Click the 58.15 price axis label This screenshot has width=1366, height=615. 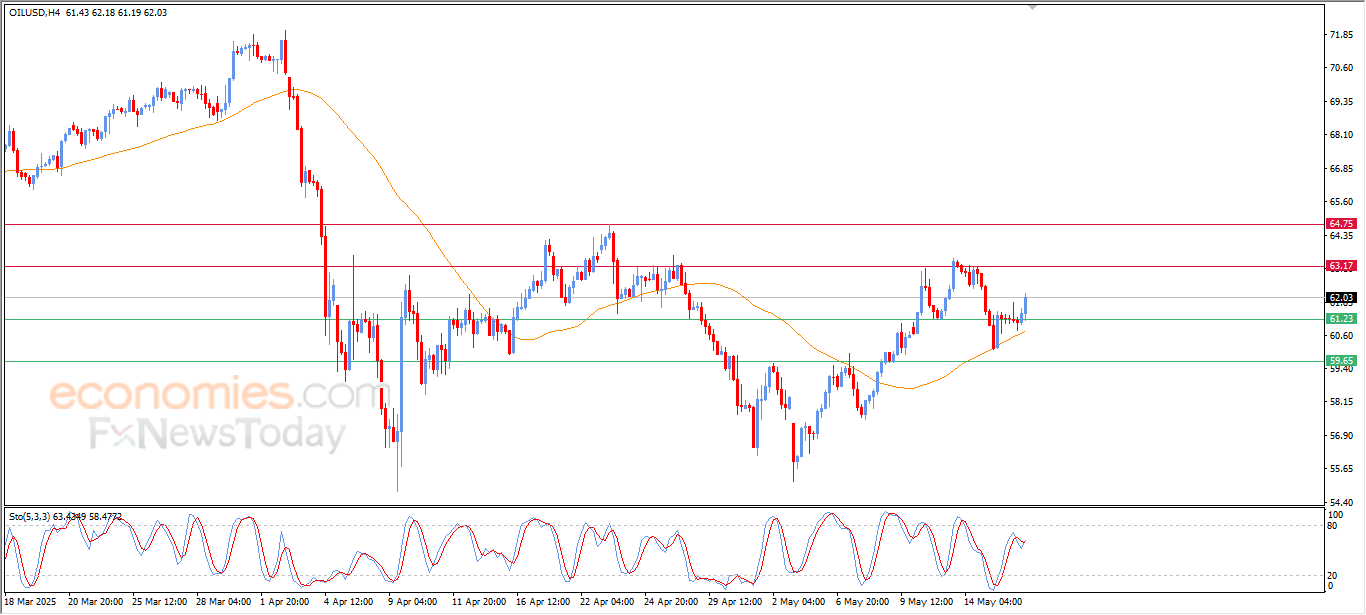coord(1342,402)
